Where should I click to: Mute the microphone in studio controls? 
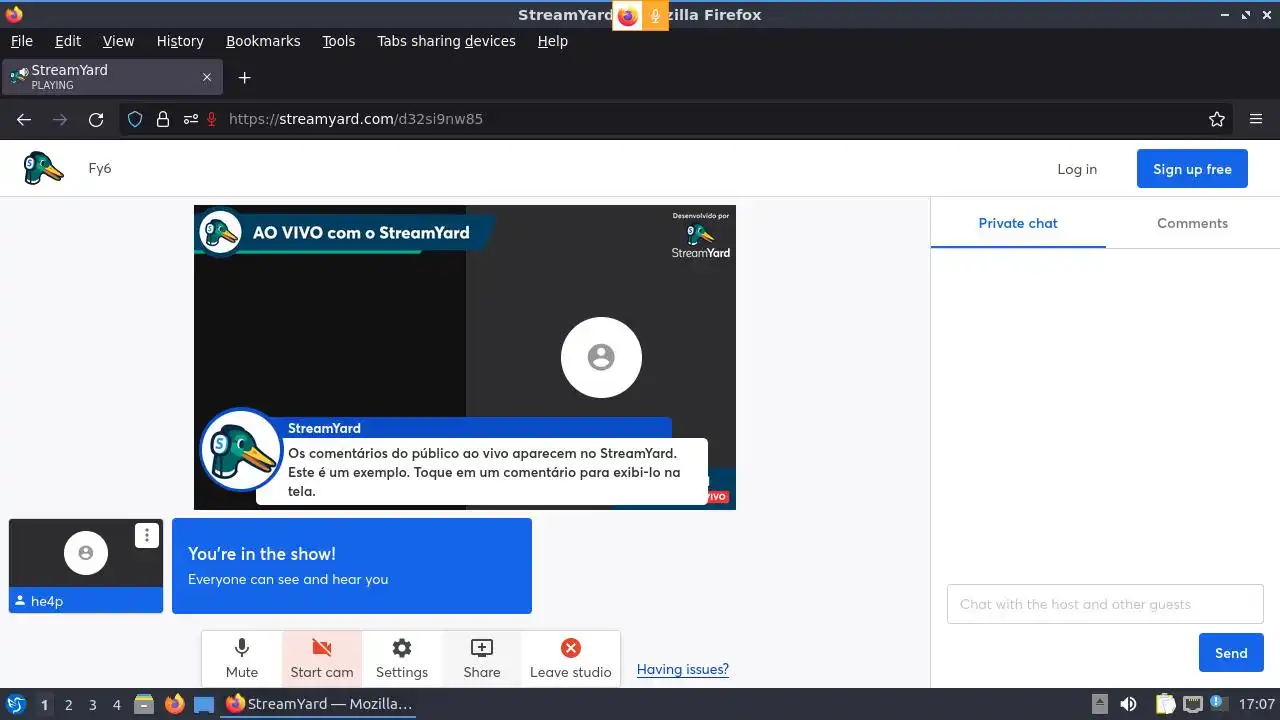click(242, 659)
